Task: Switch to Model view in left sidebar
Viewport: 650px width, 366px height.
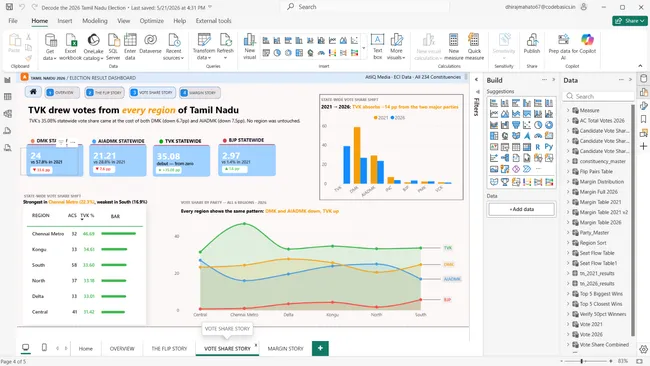Action: pos(7,114)
